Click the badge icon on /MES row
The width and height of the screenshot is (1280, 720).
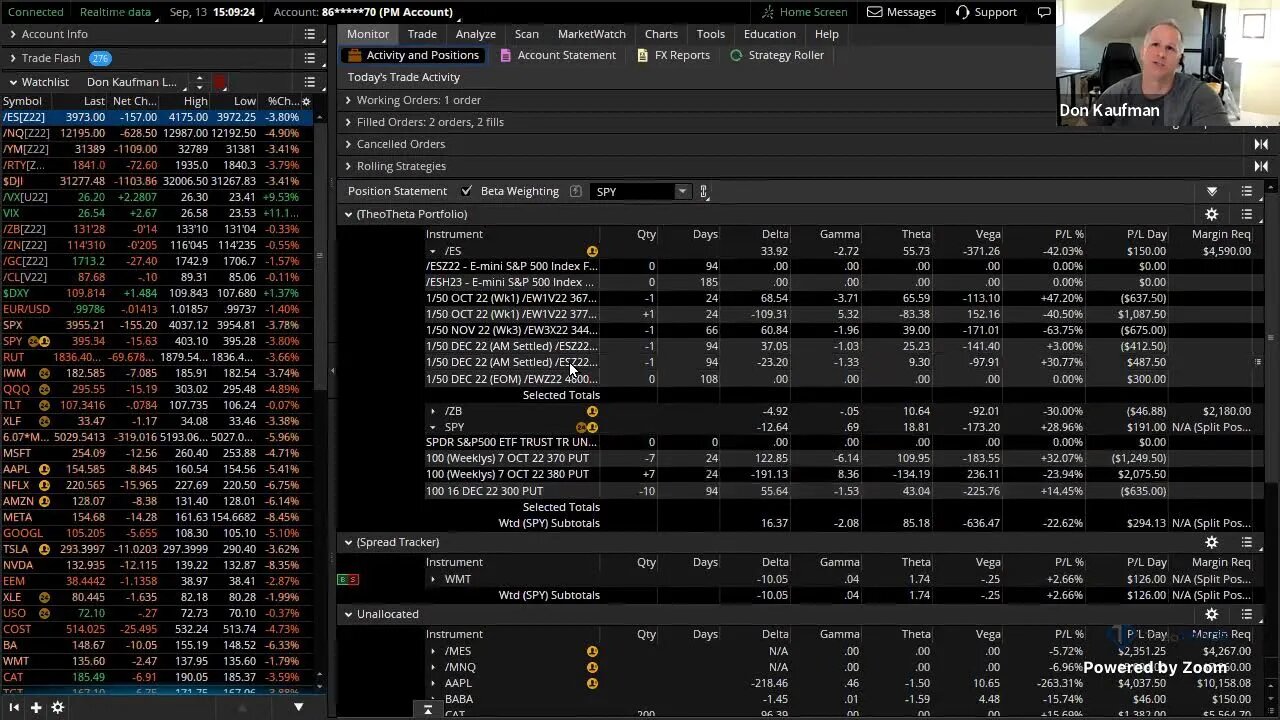coord(592,651)
